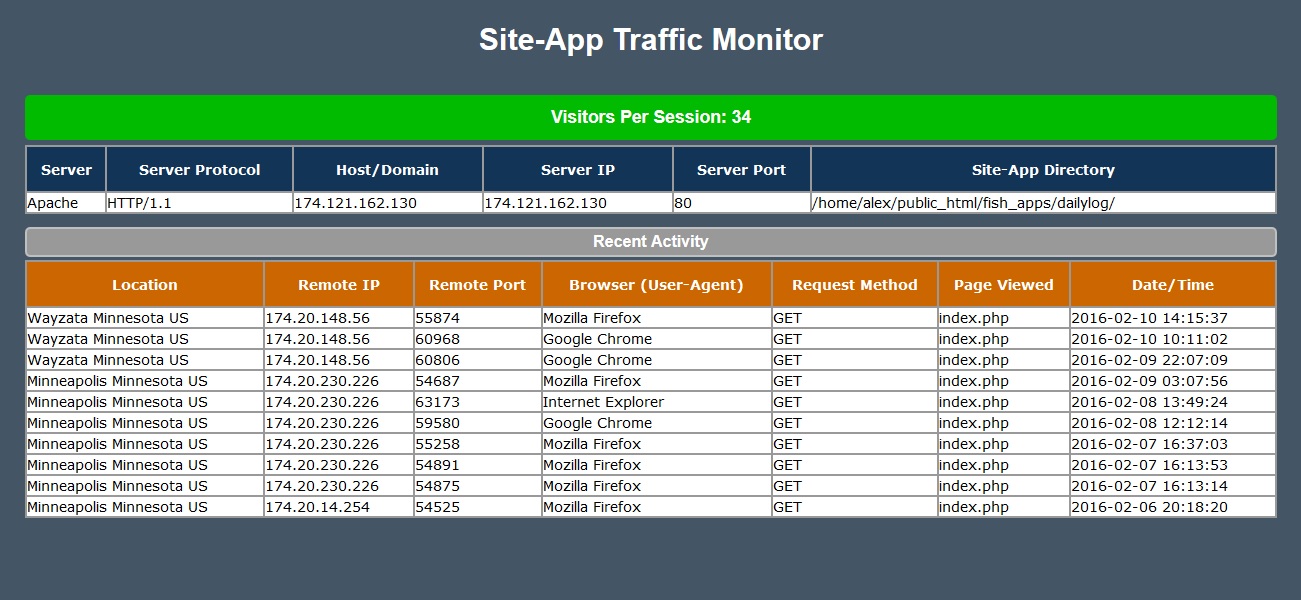Click the Site-App Traffic Monitor title
1301x600 pixels.
point(650,40)
